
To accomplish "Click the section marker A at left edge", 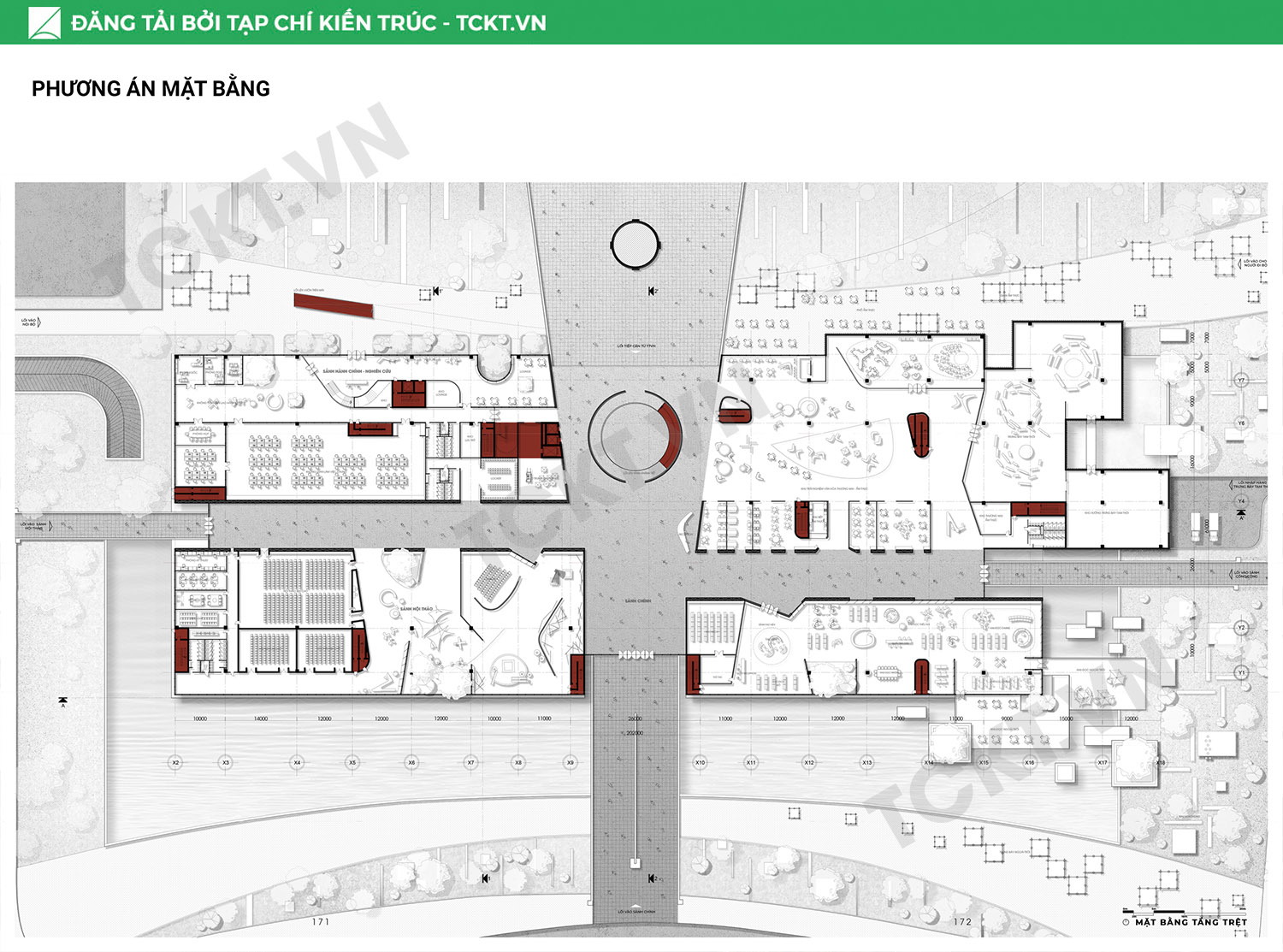I will coord(62,702).
